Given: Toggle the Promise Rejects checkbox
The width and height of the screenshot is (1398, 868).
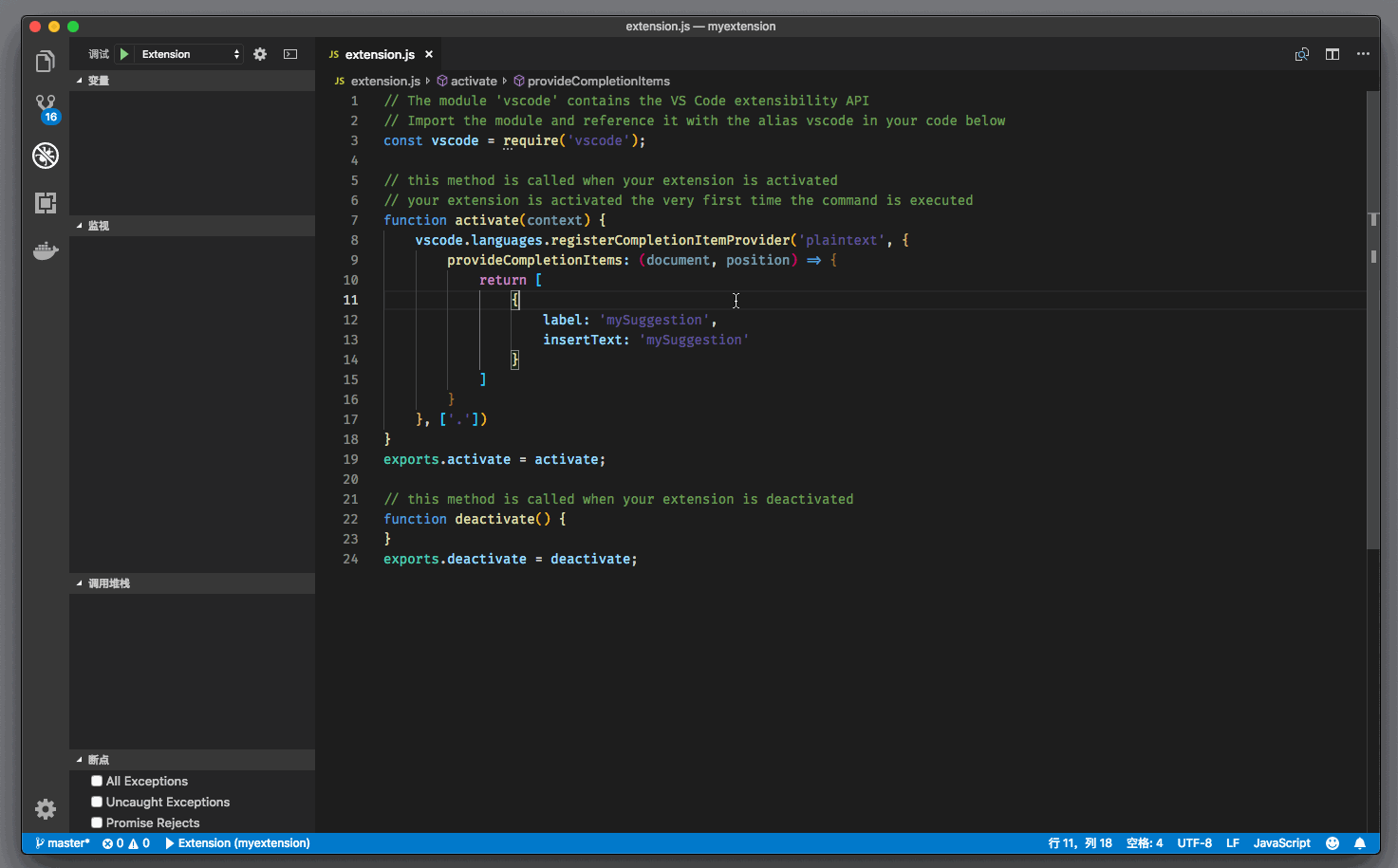Looking at the screenshot, I should 97,822.
